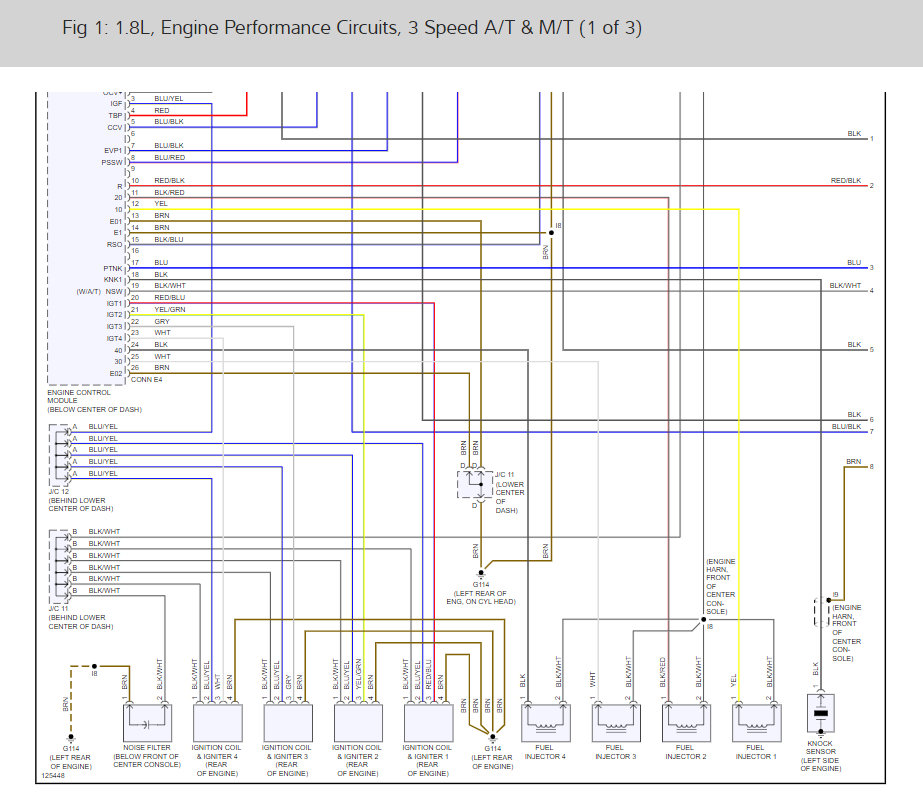This screenshot has height=807, width=923.
Task: Click the Fuel Injector 4 coil symbol
Action: coord(546,722)
